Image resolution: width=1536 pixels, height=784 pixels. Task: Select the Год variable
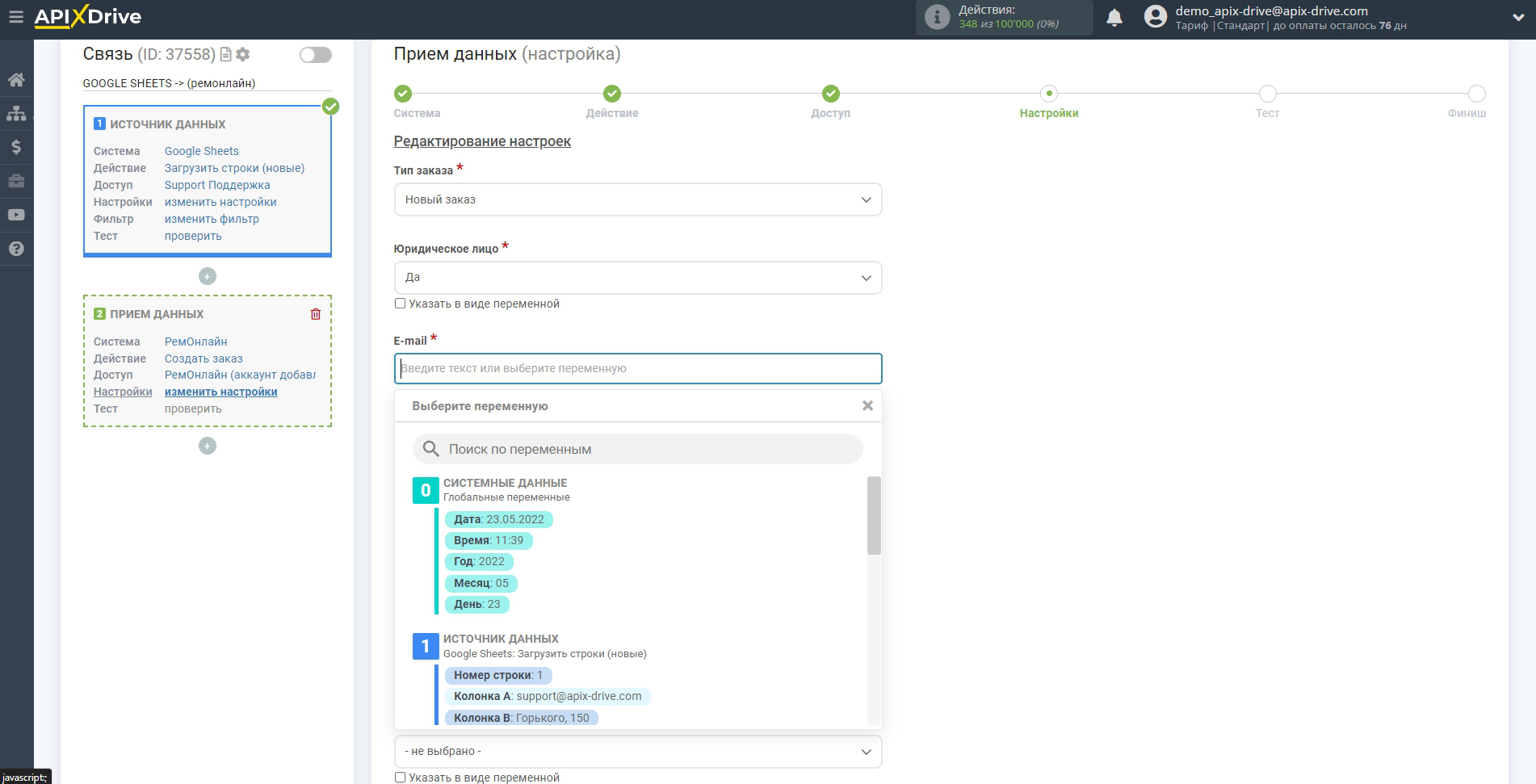pyautogui.click(x=479, y=561)
